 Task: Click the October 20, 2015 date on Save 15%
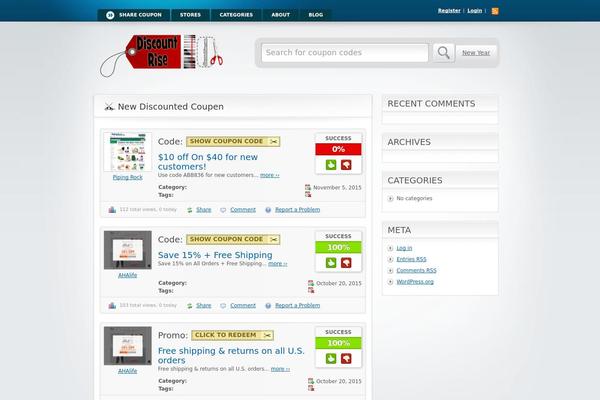339,283
